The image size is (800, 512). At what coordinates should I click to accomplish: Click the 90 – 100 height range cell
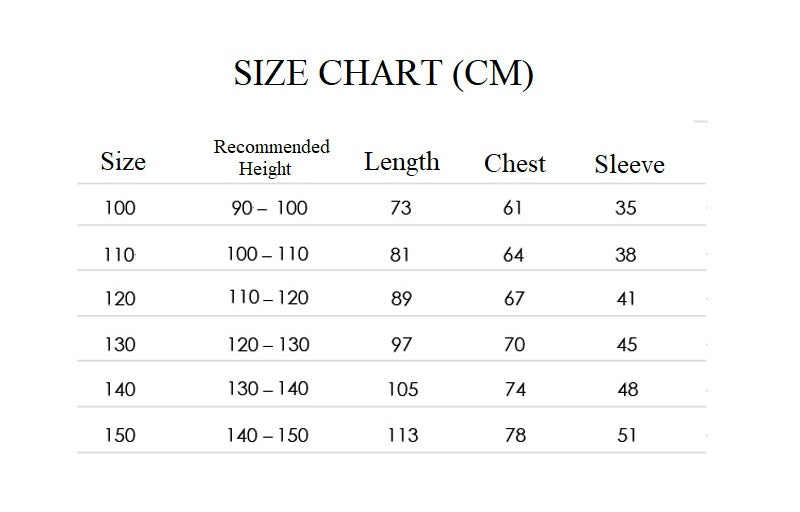(268, 208)
